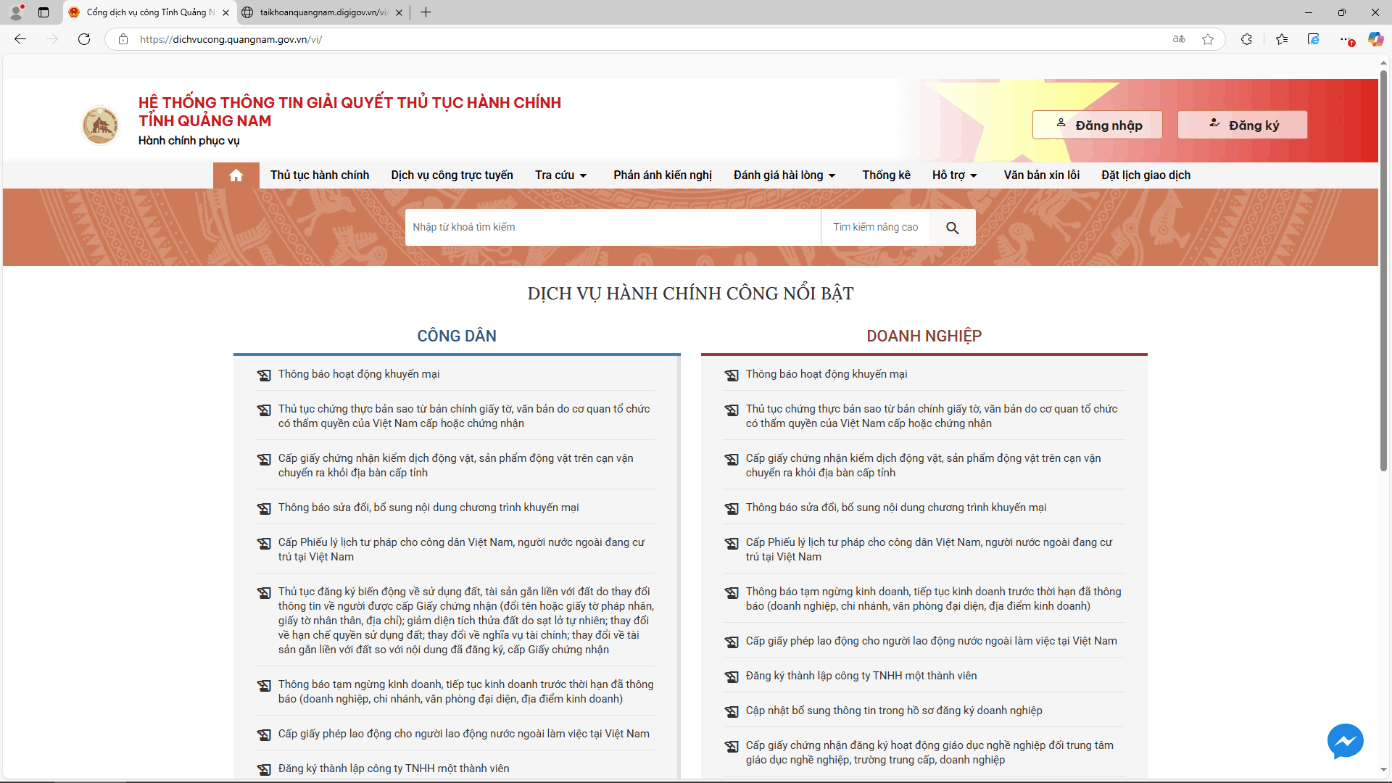The image size is (1392, 783).
Task: Open the Messenger chat bubble
Action: pos(1345,741)
